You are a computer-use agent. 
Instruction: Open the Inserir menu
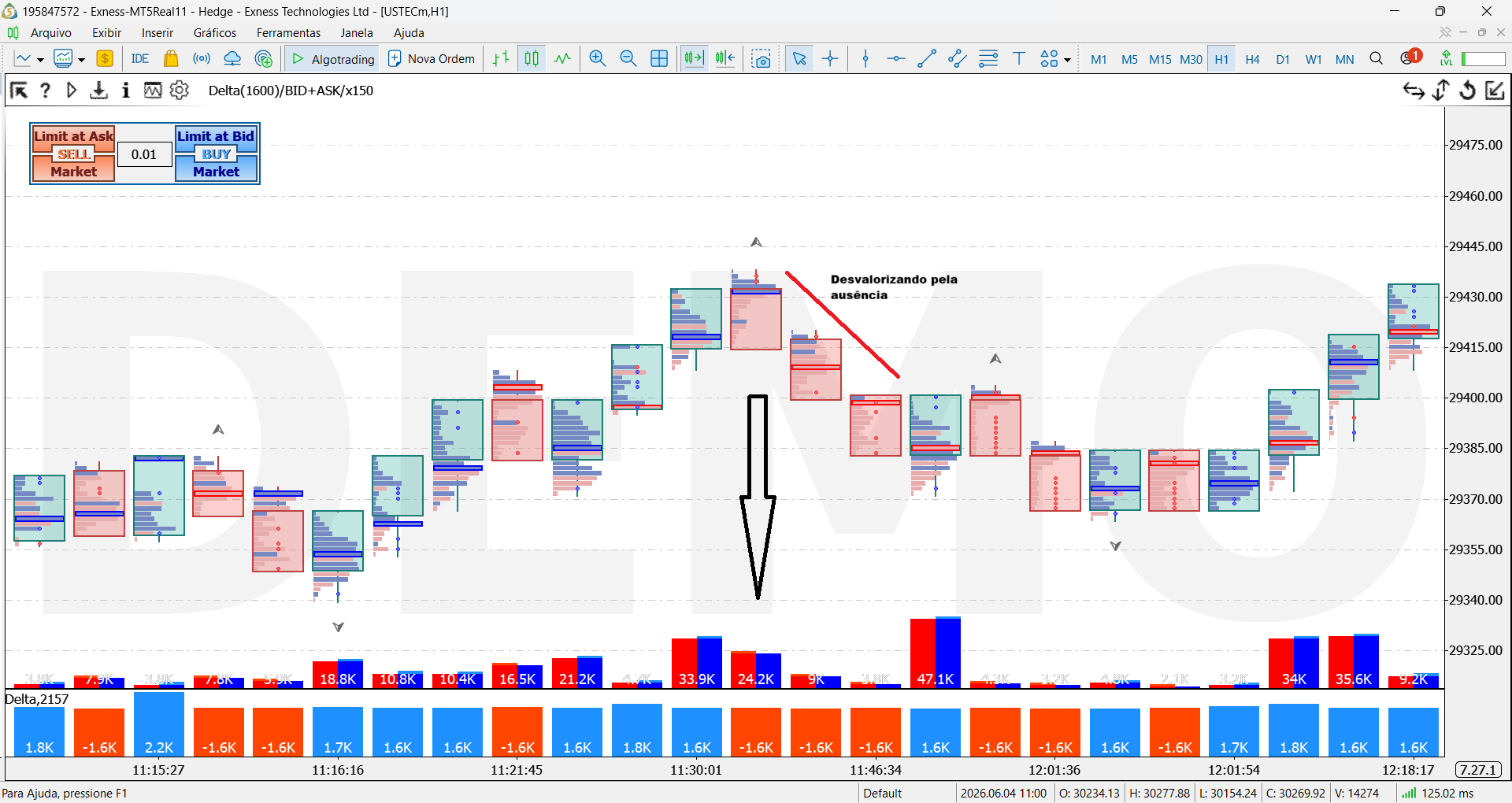[x=157, y=33]
